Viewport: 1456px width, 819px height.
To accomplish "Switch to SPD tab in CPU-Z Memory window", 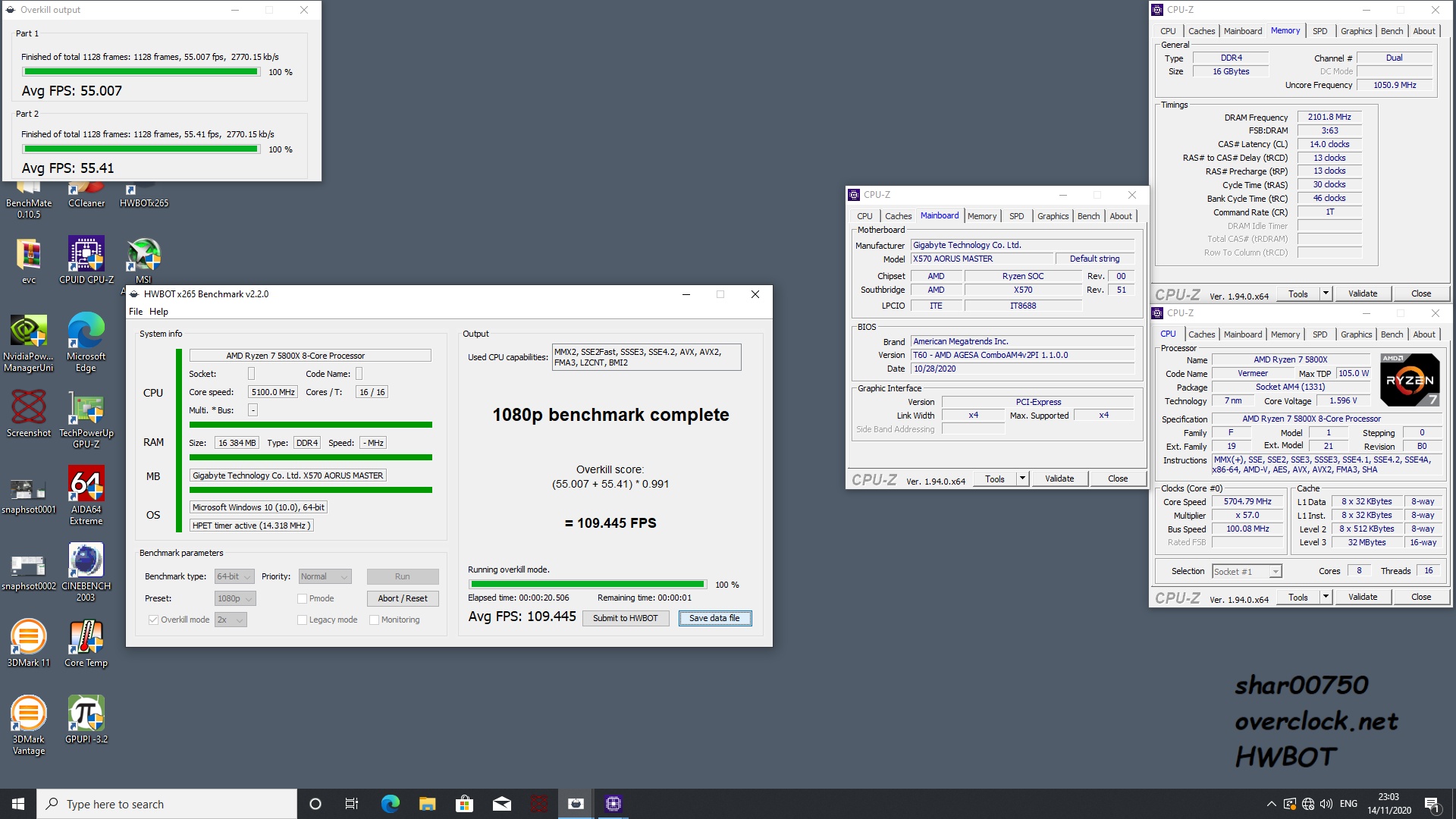I will [1319, 31].
